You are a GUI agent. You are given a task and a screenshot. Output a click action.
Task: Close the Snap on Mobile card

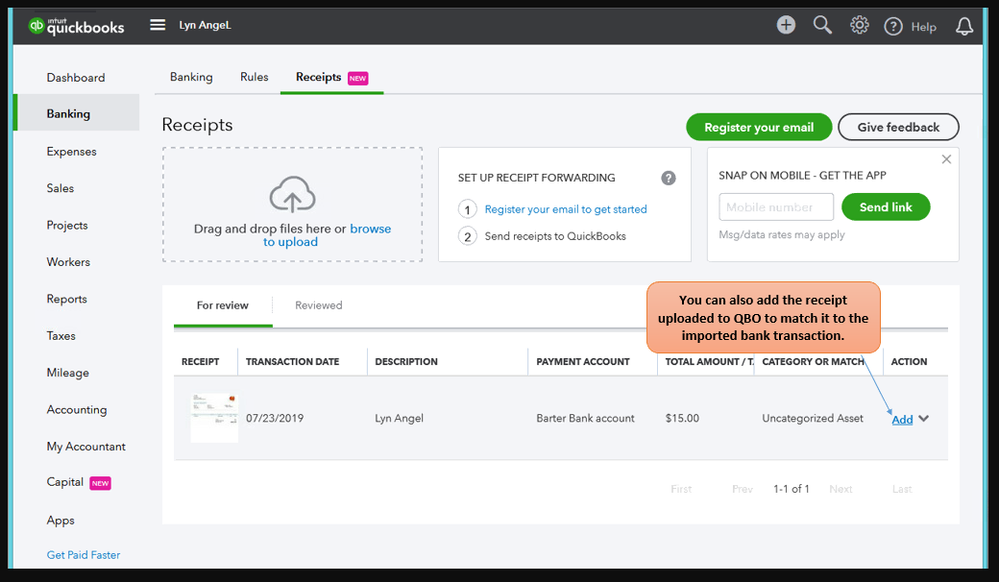point(946,159)
